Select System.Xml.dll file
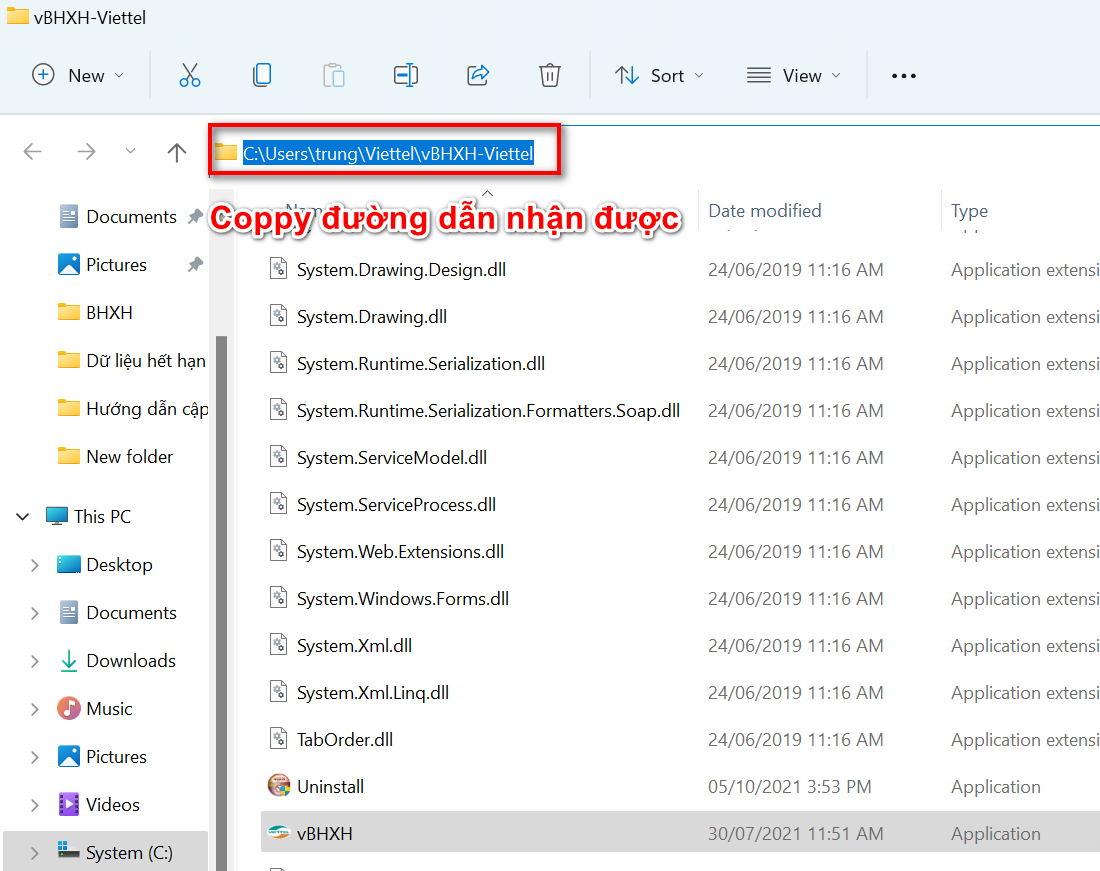The image size is (1100, 871). [354, 646]
